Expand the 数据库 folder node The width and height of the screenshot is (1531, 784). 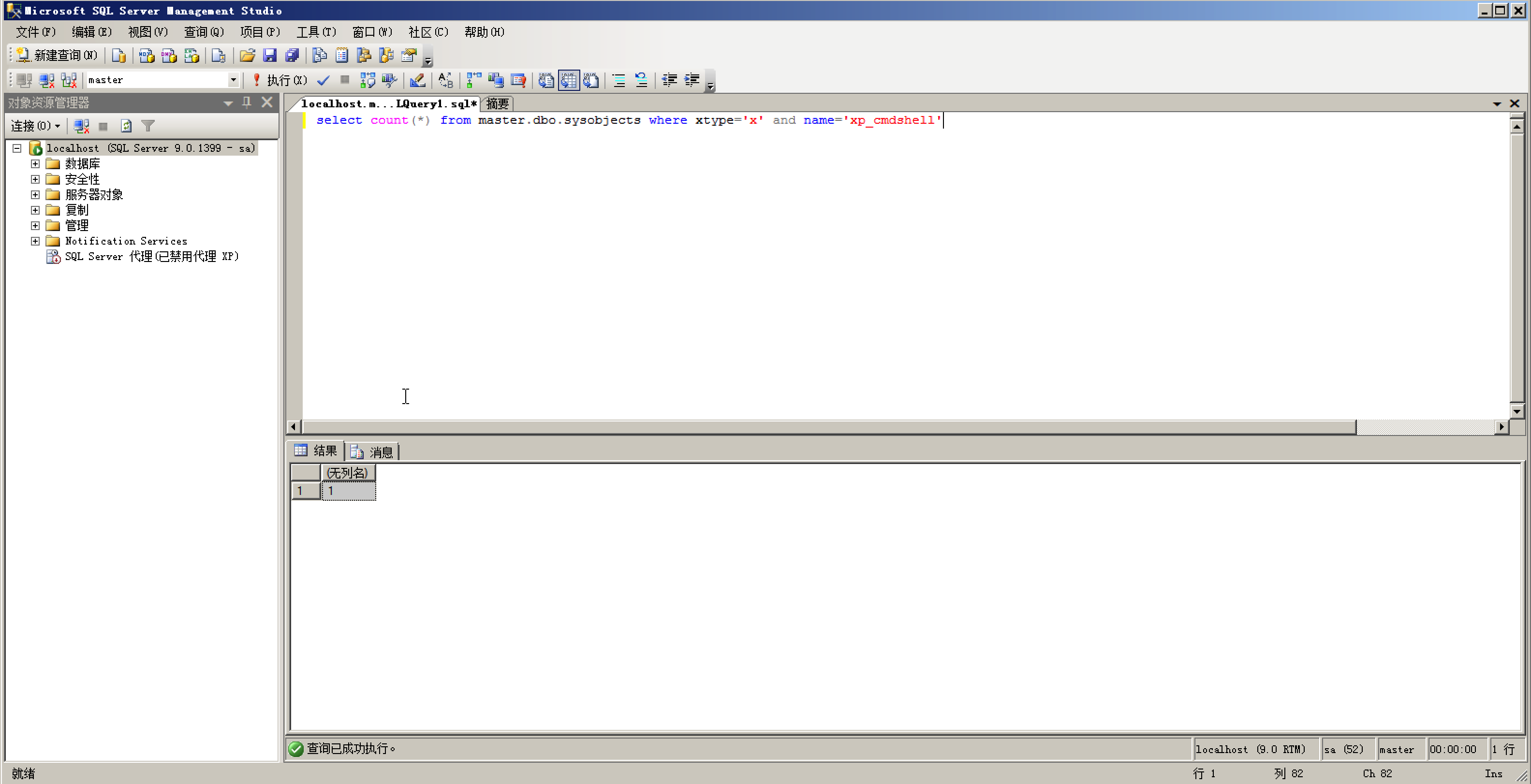pos(36,164)
